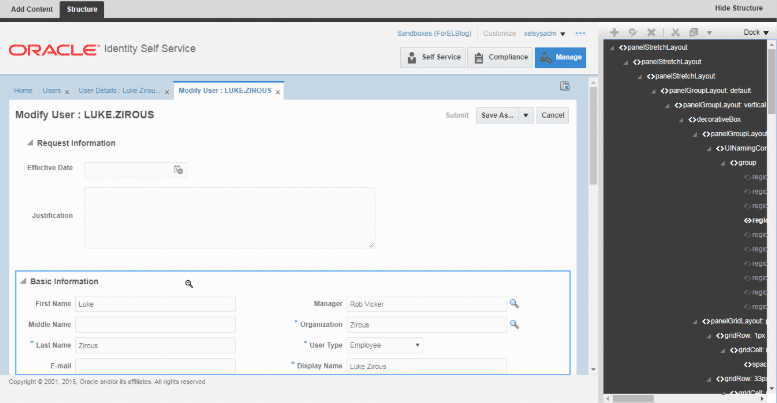Click the main page vertical scrollbar thumb
Viewport: 777px width, 403px height.
[593, 136]
